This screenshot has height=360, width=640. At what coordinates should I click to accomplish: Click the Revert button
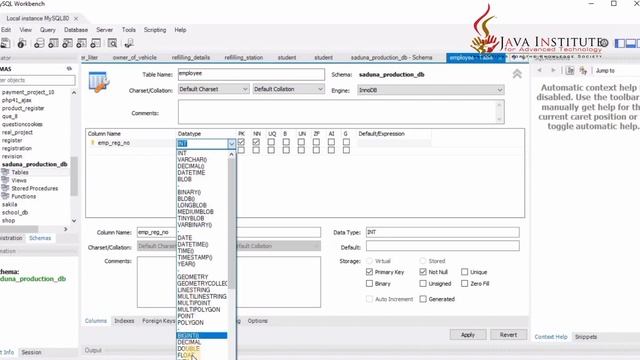click(x=508, y=335)
